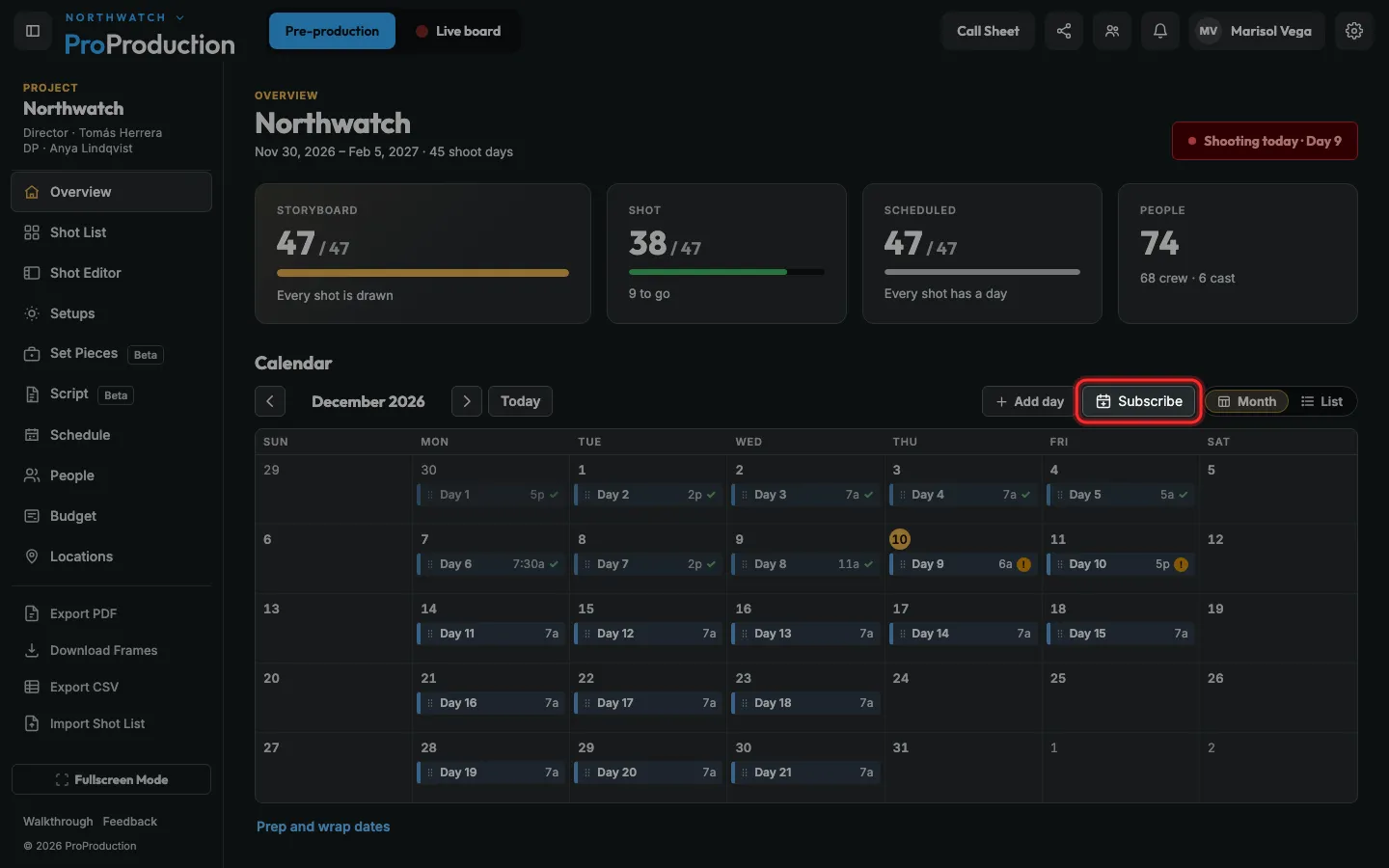Click the Export CSV table icon
Image resolution: width=1389 pixels, height=868 pixels.
pos(32,687)
